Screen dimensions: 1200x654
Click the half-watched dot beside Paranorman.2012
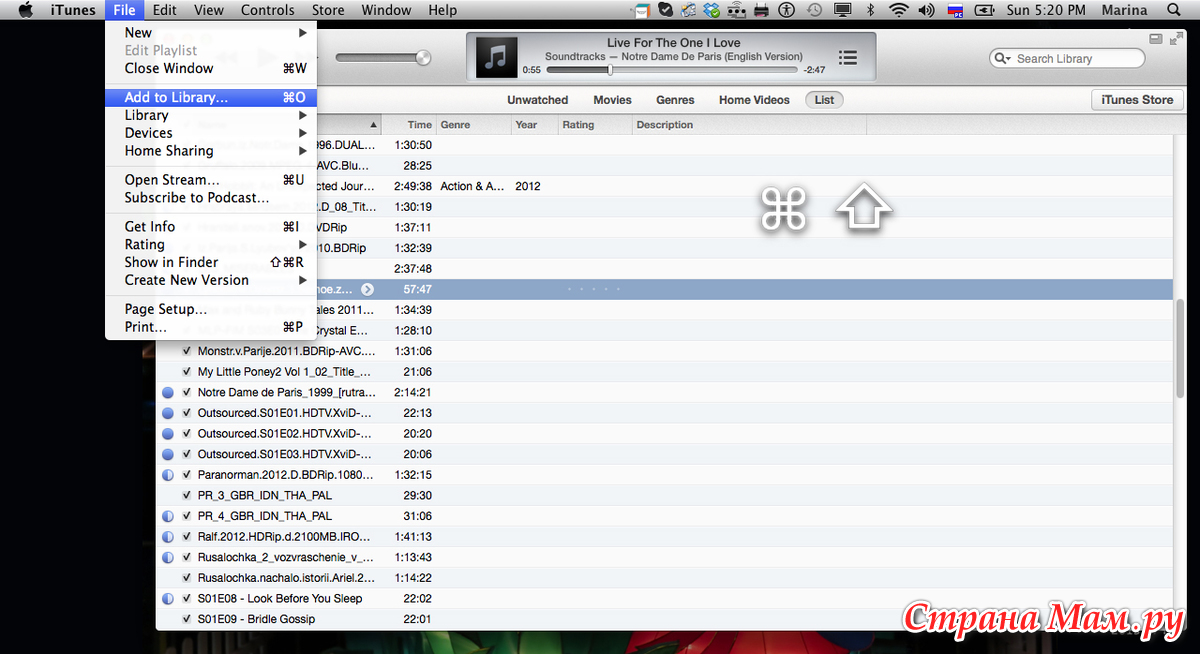tap(168, 475)
